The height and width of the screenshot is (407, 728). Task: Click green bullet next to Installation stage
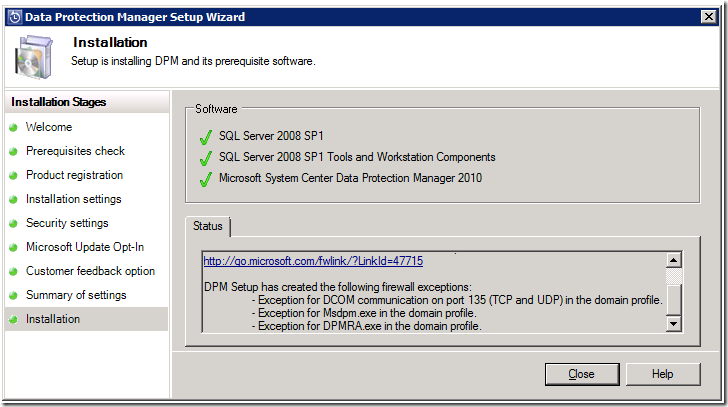tap(14, 320)
